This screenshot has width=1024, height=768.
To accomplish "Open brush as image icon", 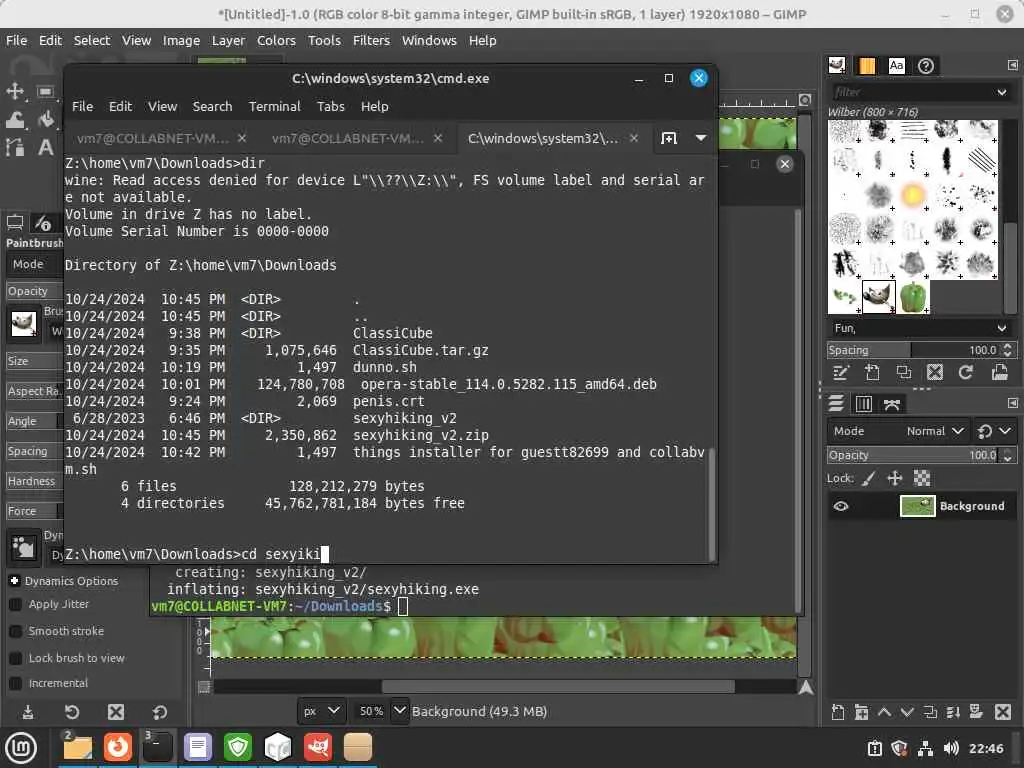I will (999, 372).
